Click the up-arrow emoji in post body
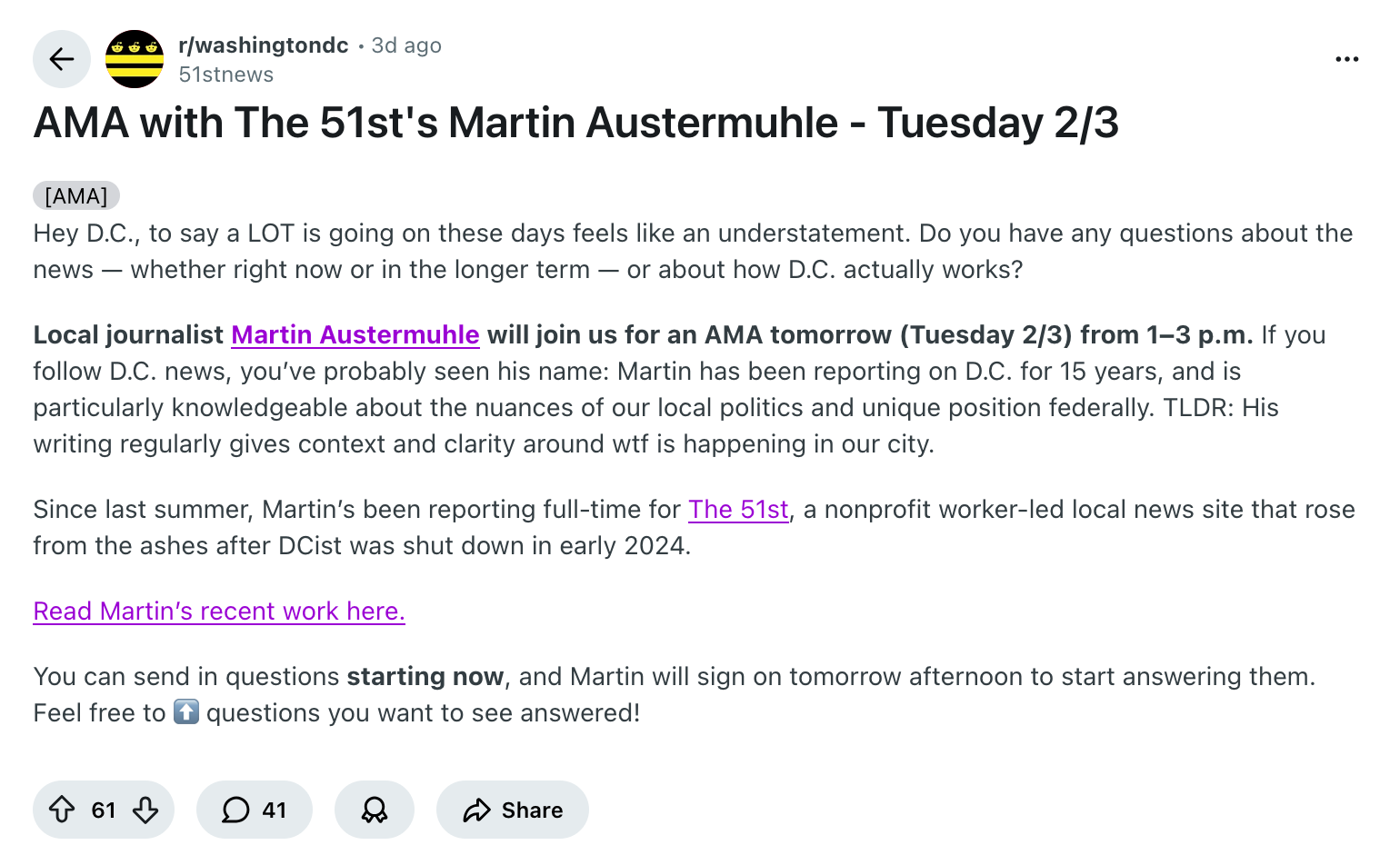This screenshot has width=1400, height=865. [185, 712]
